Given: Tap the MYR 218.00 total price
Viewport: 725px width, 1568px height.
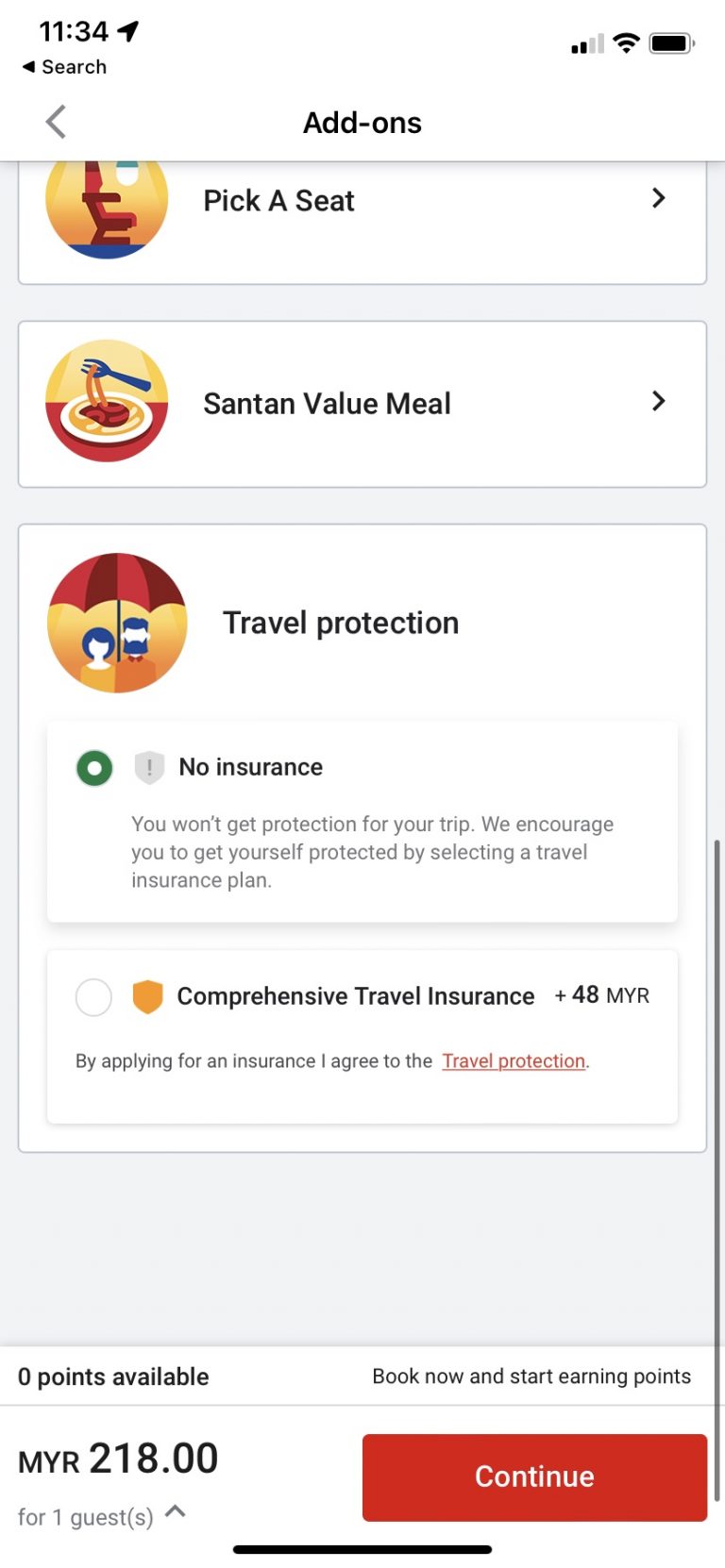Looking at the screenshot, I should pyautogui.click(x=118, y=1458).
